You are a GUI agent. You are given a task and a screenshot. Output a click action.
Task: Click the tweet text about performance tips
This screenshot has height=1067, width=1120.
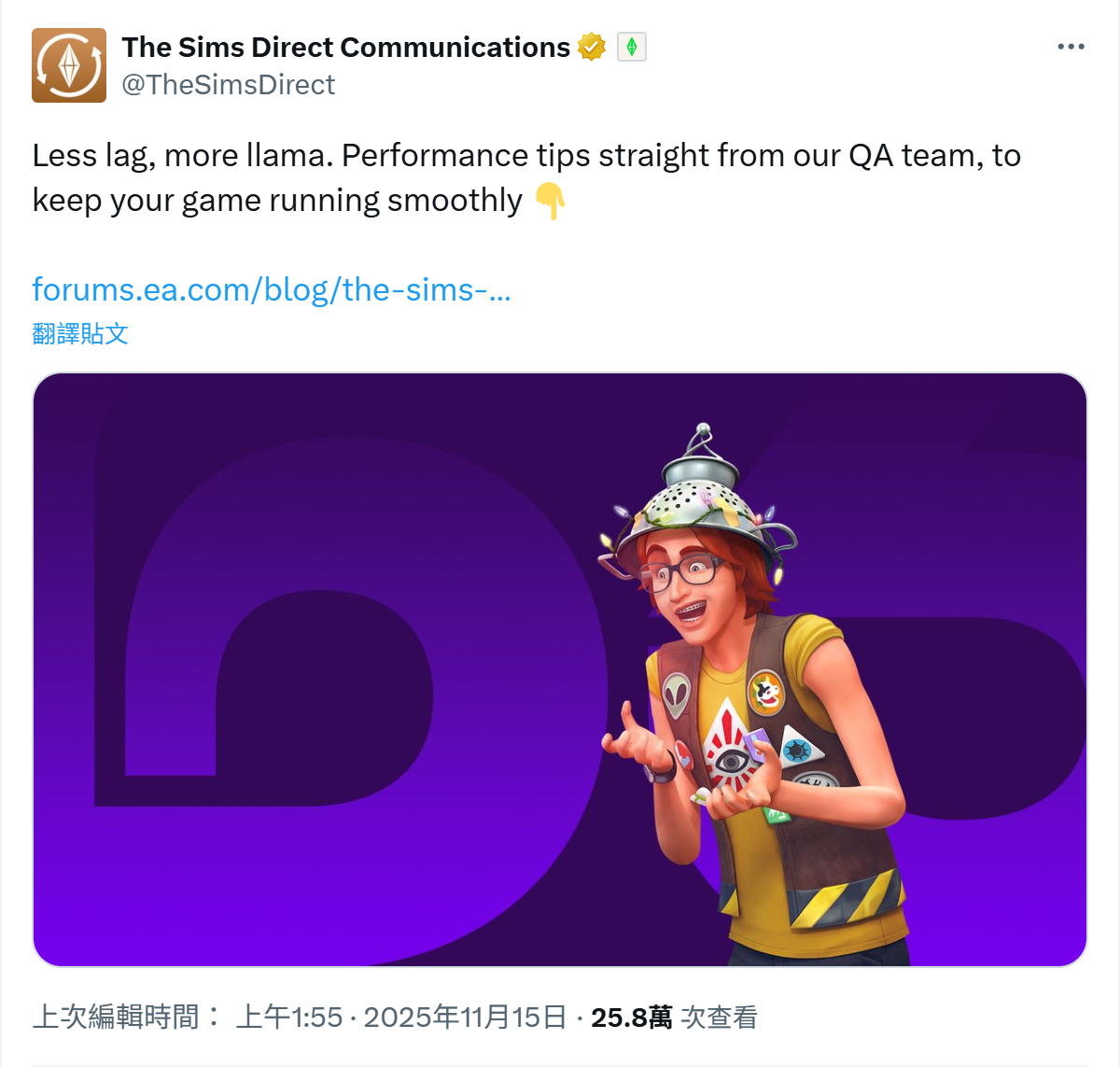[x=526, y=177]
